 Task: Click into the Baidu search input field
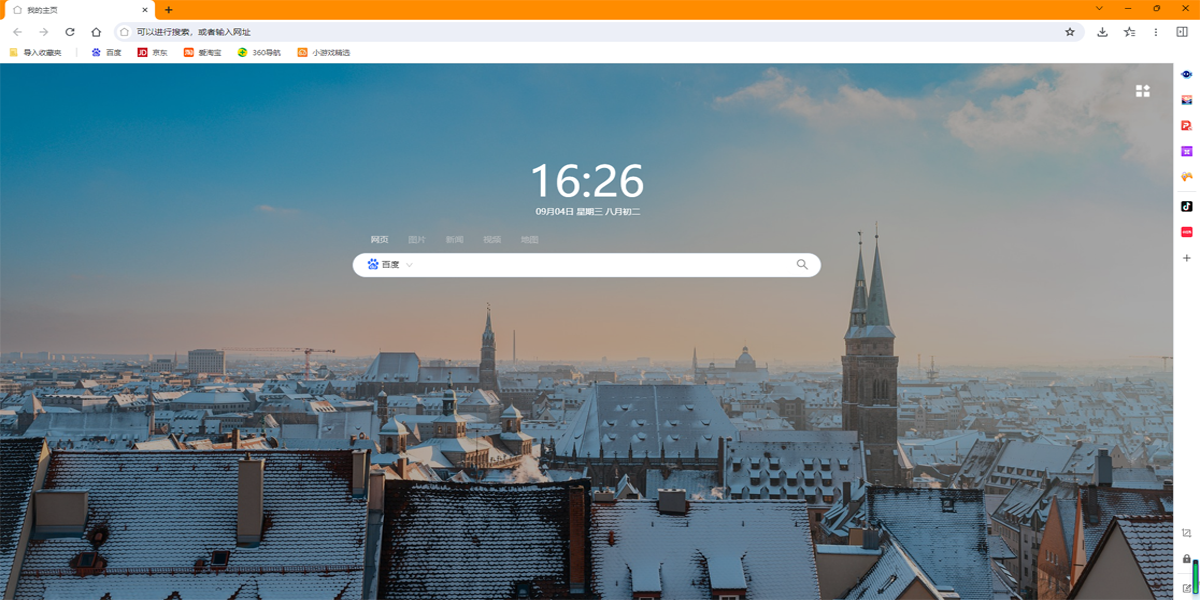tap(600, 265)
